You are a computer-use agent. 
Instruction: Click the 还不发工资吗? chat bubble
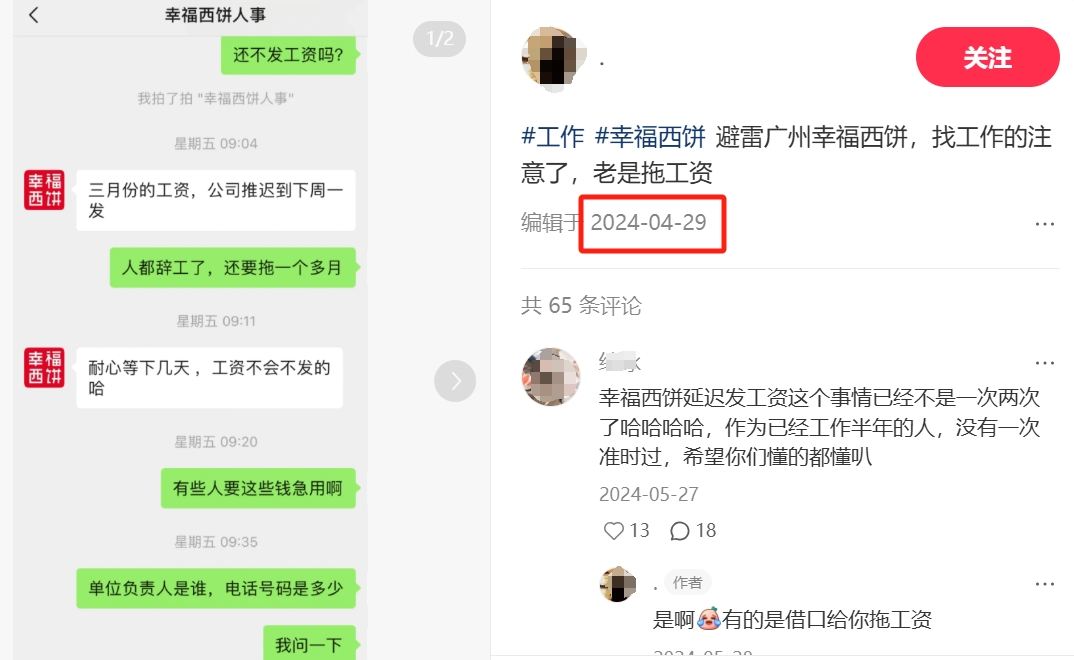[288, 55]
